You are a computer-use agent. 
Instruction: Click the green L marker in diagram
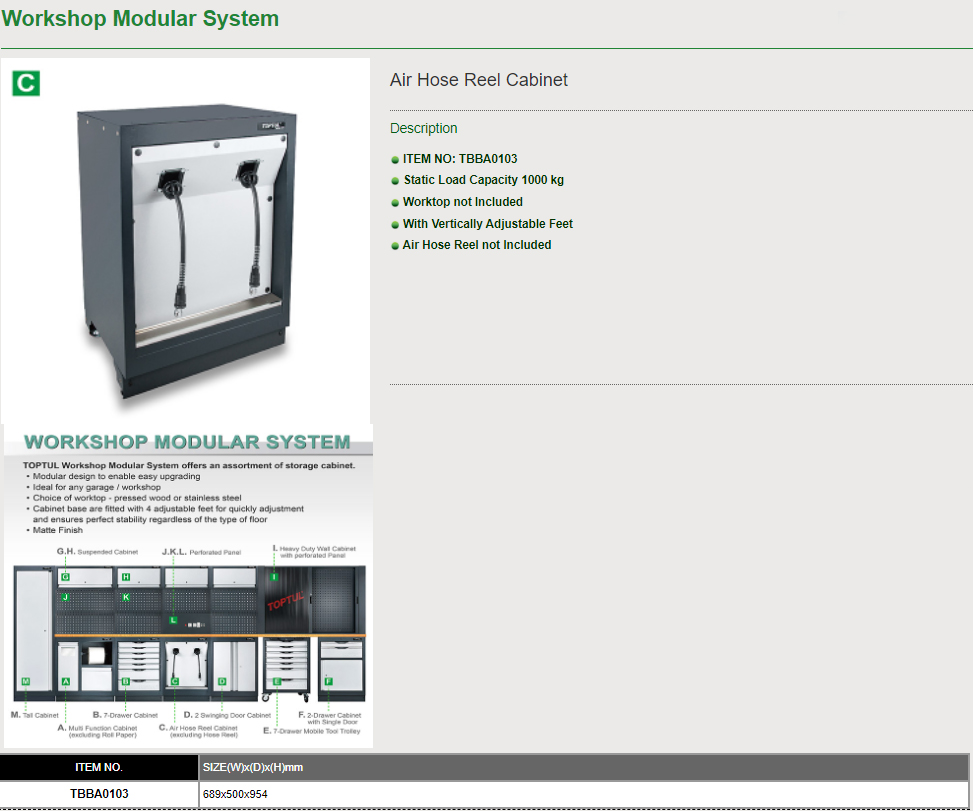click(174, 620)
